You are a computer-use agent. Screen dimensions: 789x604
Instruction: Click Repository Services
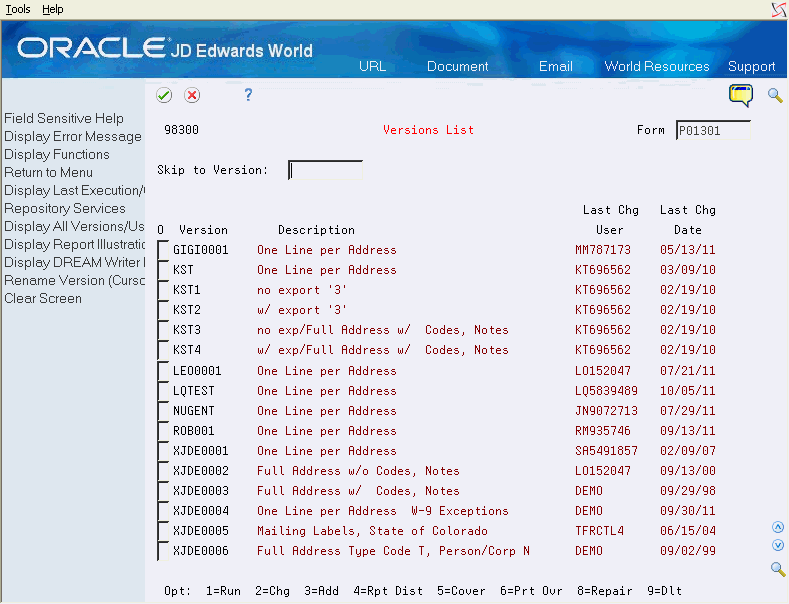click(x=65, y=208)
